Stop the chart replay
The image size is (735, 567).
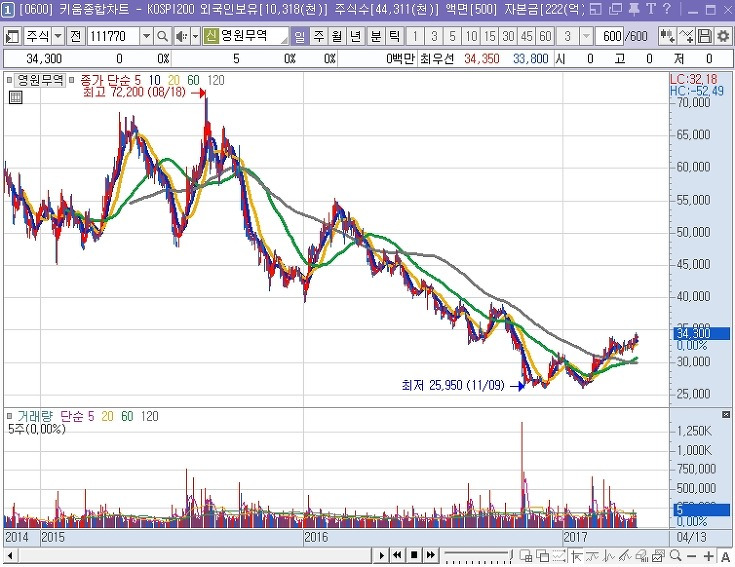tap(414, 556)
